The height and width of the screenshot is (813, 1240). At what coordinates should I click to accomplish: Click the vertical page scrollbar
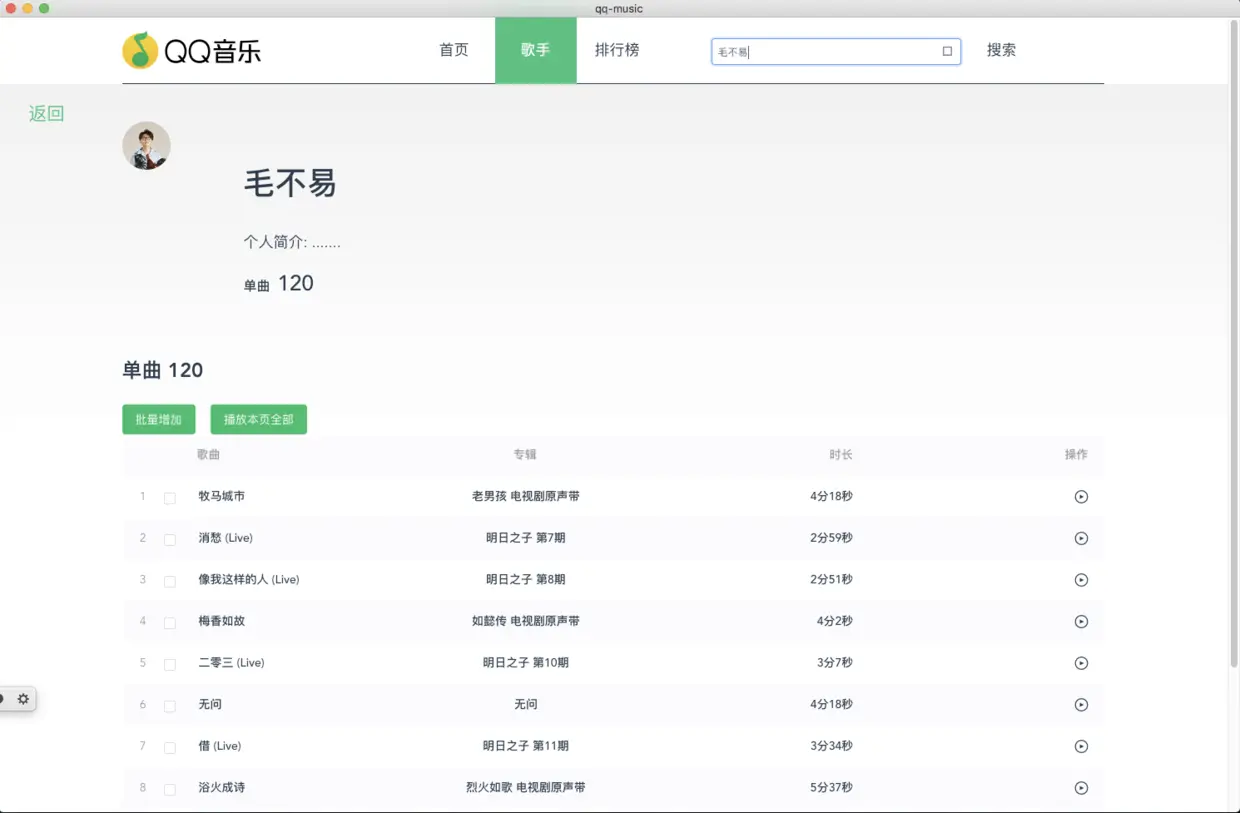(x=1234, y=345)
